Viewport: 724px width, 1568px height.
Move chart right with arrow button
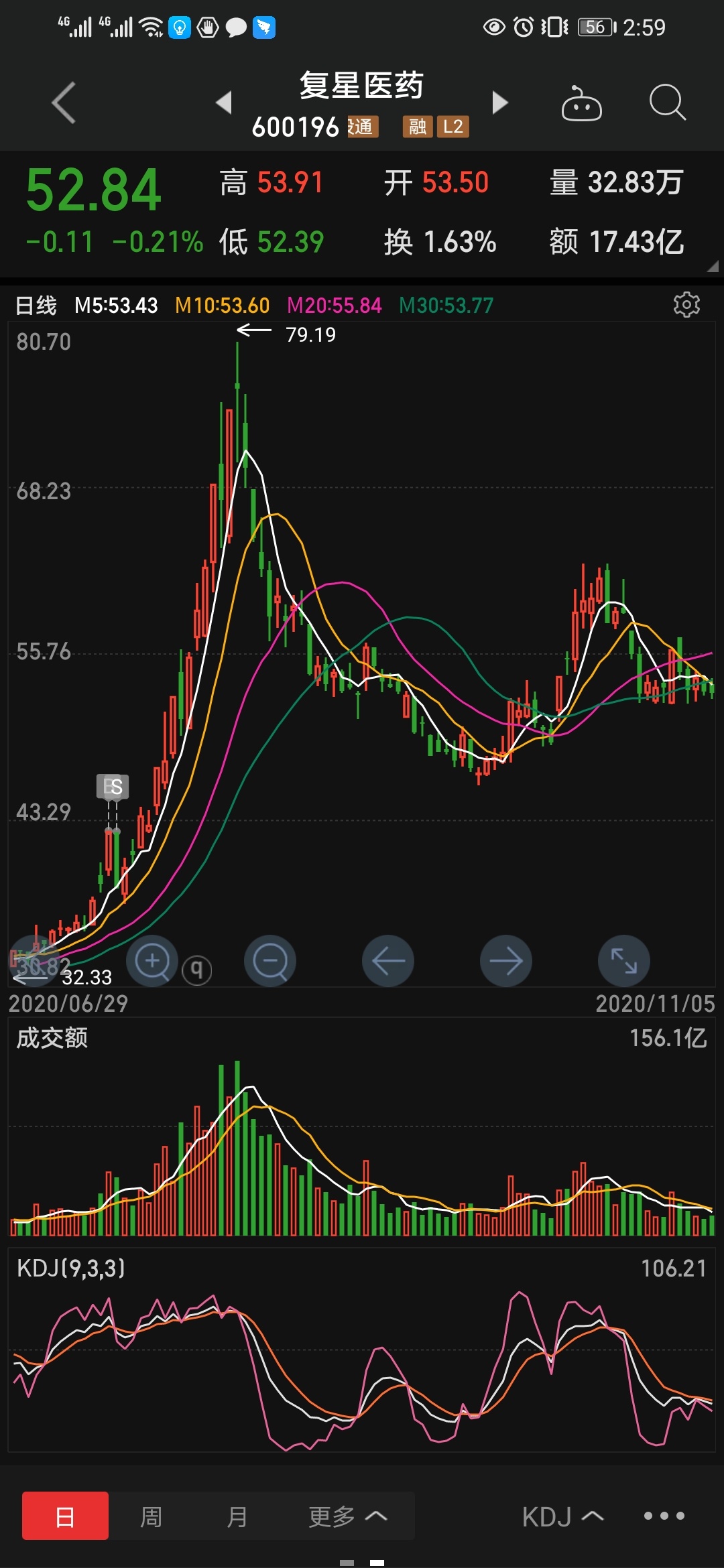(x=506, y=961)
